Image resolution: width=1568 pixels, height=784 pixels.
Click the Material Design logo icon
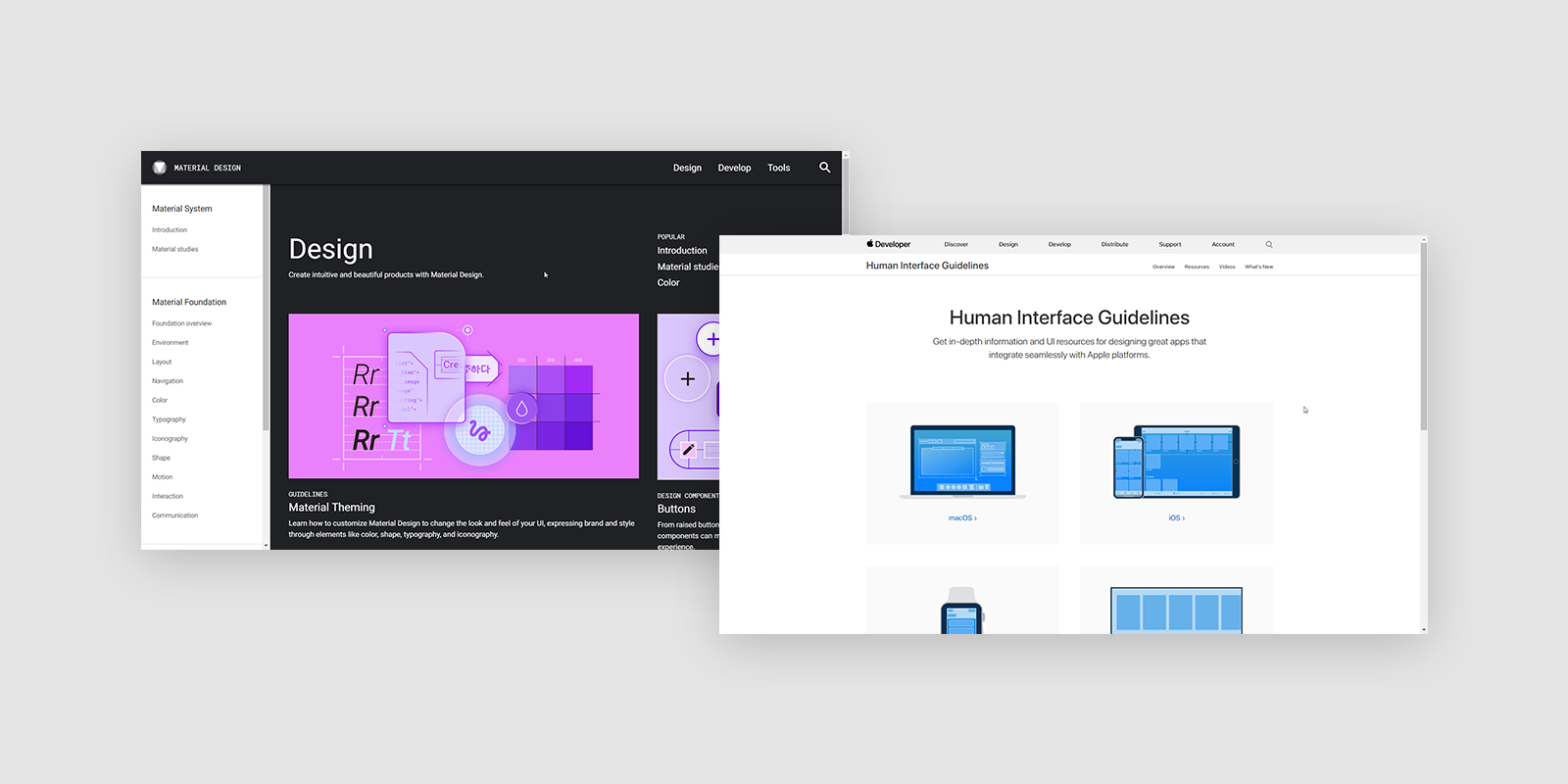point(160,168)
